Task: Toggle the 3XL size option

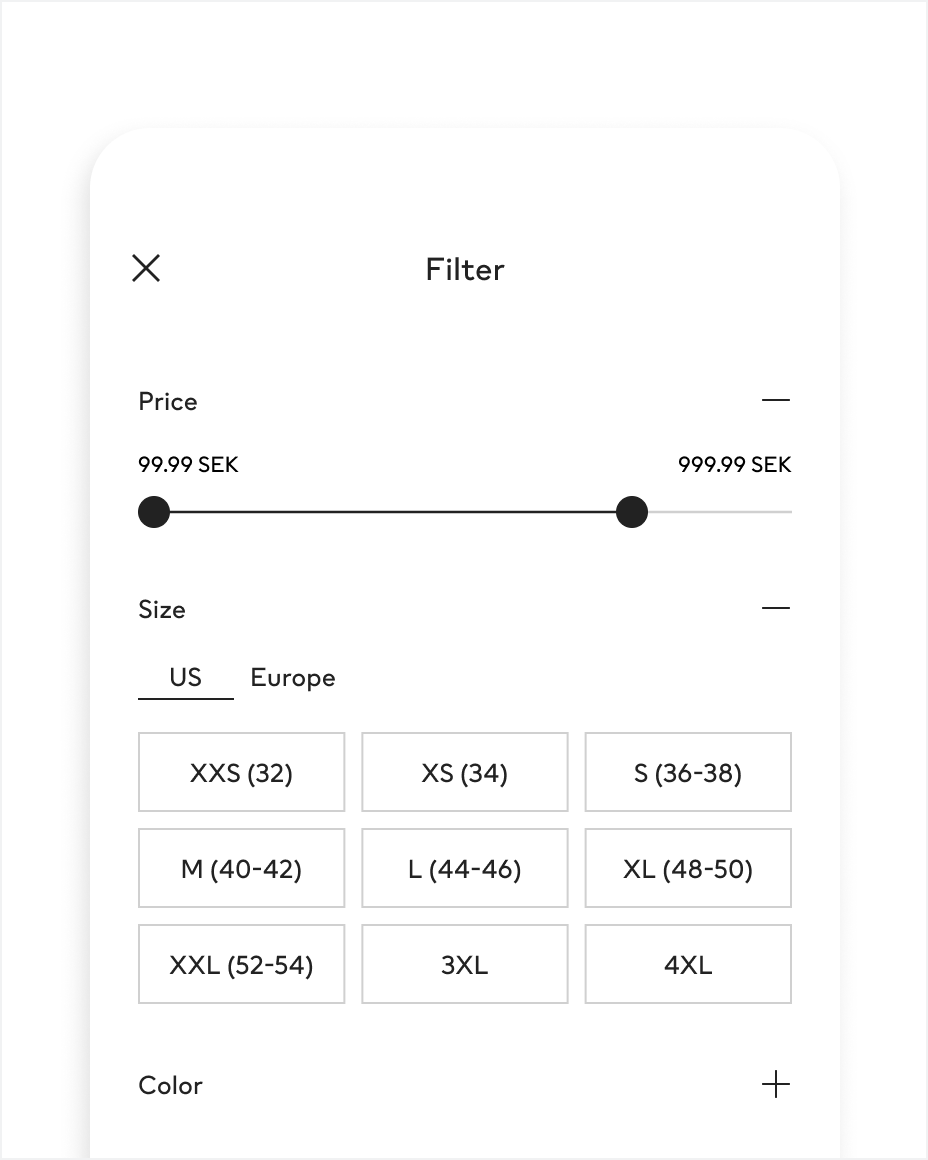Action: tap(464, 964)
